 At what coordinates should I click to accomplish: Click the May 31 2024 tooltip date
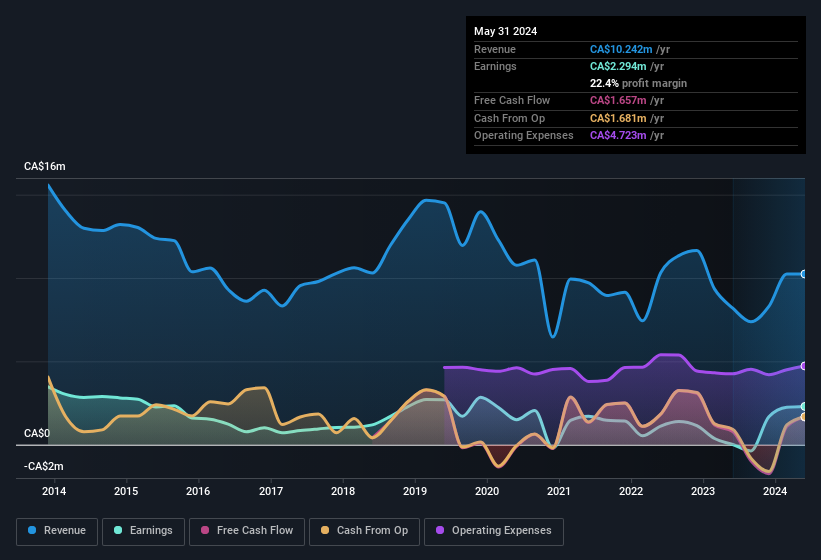click(505, 31)
